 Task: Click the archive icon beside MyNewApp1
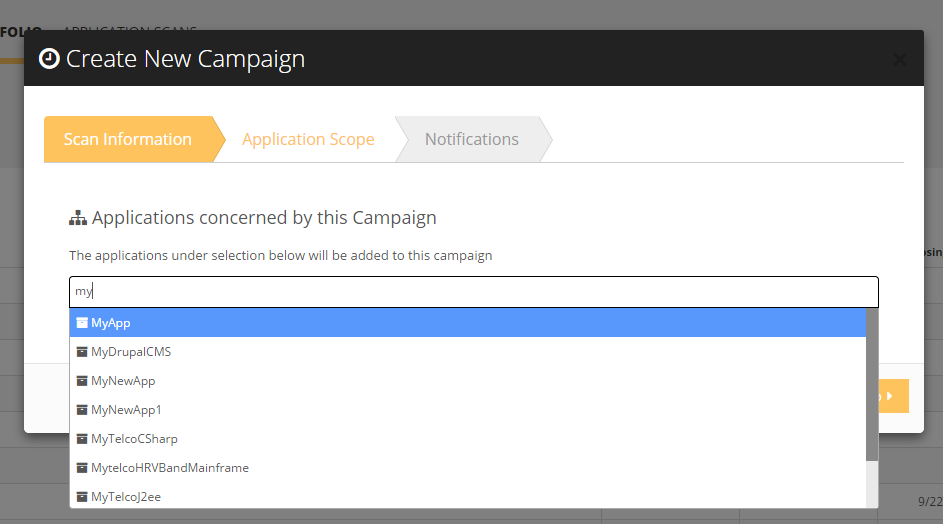82,410
